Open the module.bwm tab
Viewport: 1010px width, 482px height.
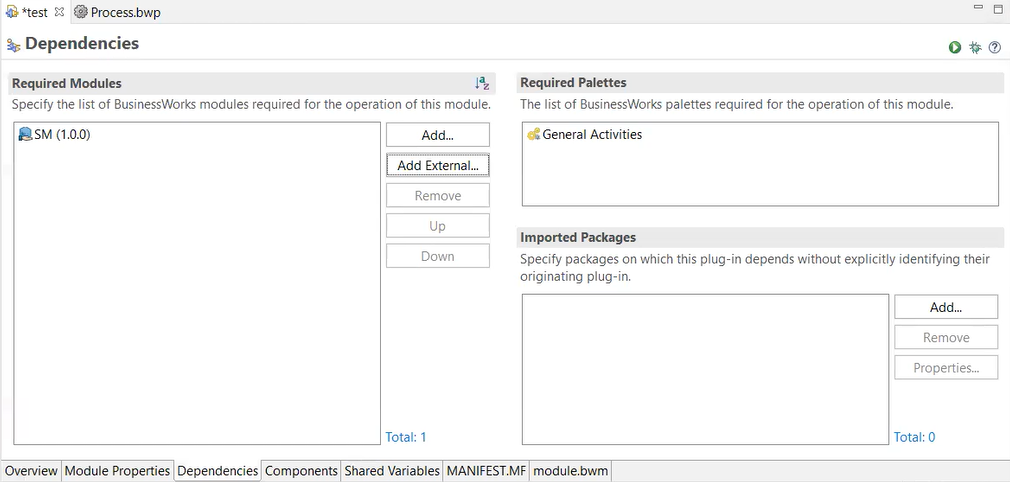[x=570, y=471]
